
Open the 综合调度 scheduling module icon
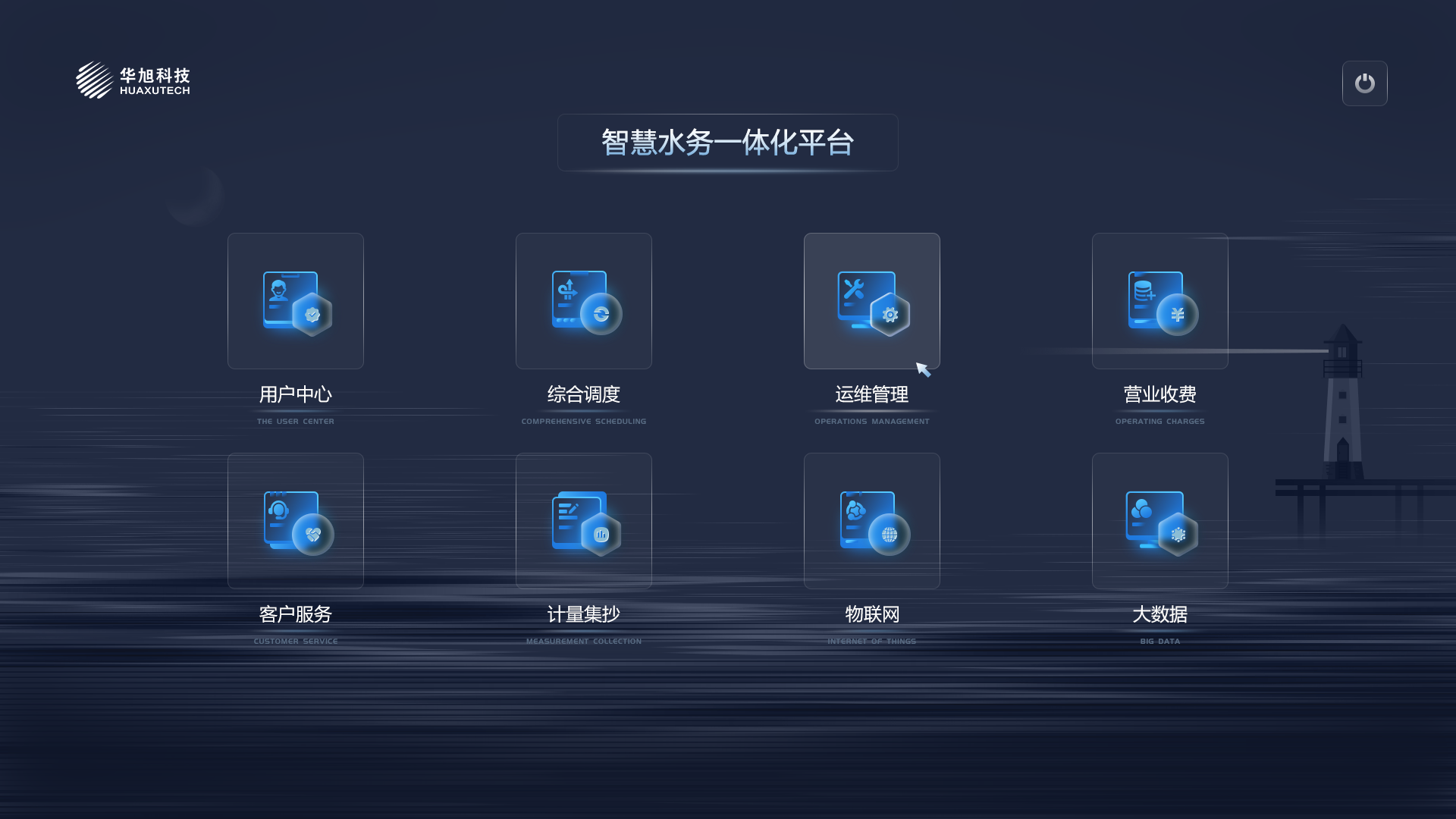pyautogui.click(x=584, y=301)
